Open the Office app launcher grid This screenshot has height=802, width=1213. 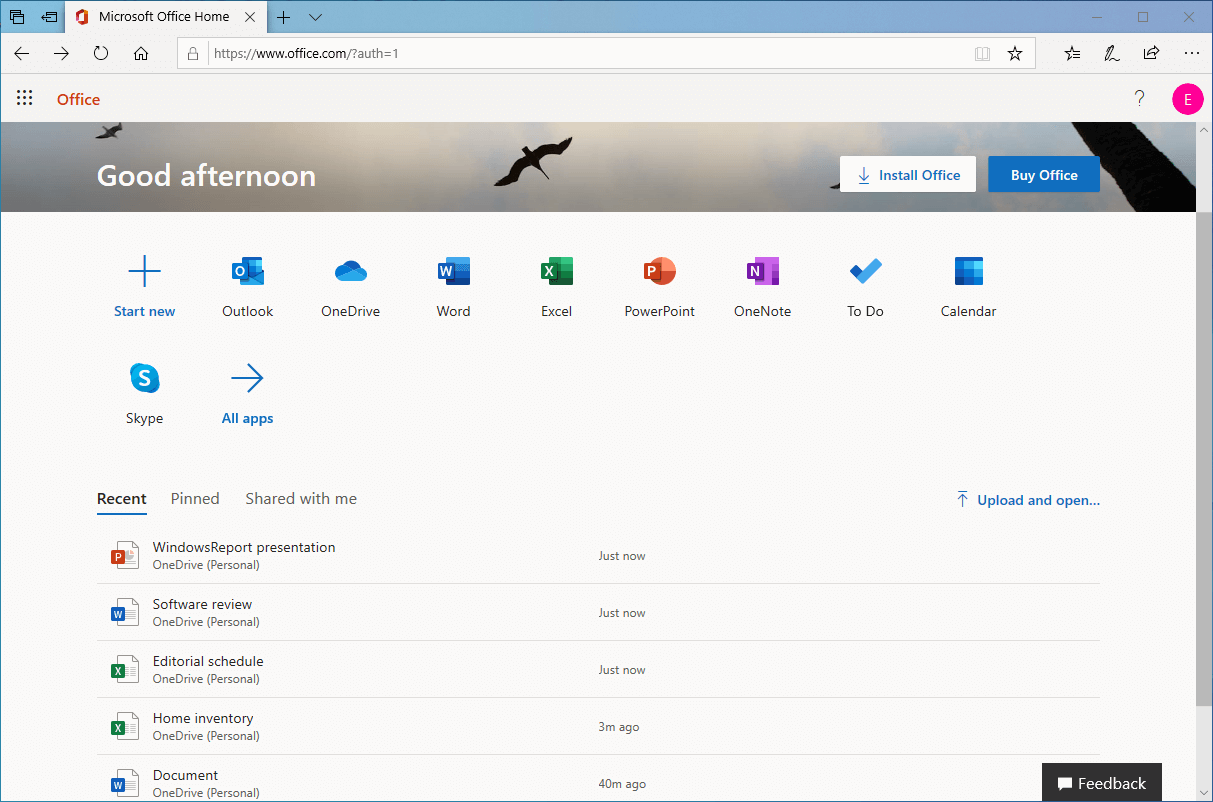[25, 98]
